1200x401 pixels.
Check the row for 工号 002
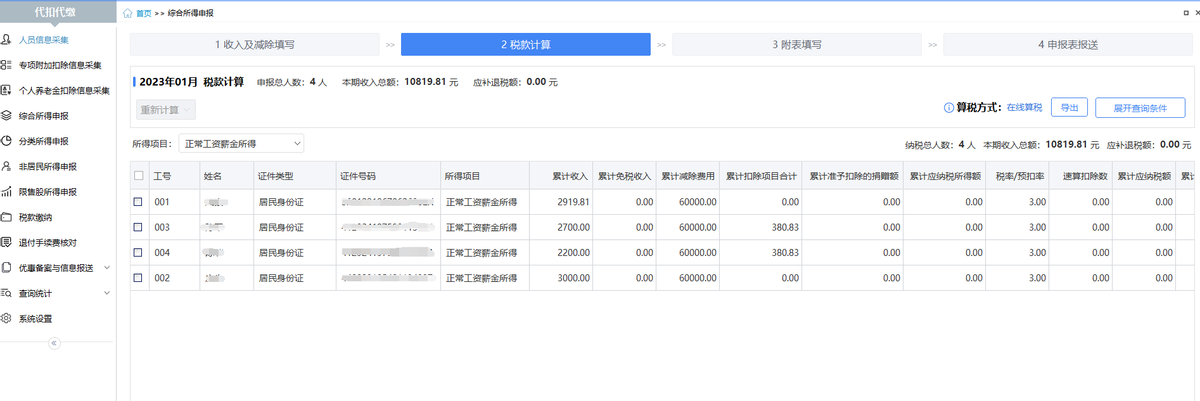(139, 278)
